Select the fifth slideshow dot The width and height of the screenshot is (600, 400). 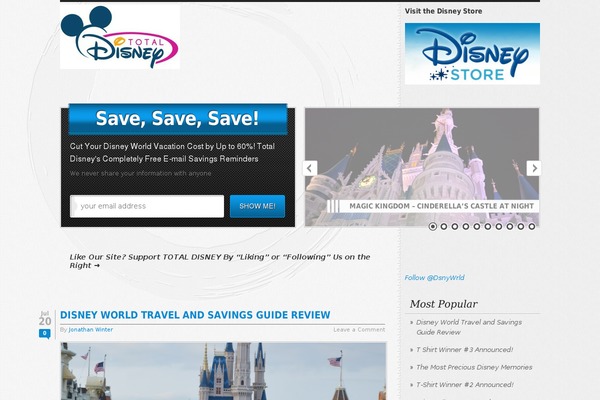[476, 227]
